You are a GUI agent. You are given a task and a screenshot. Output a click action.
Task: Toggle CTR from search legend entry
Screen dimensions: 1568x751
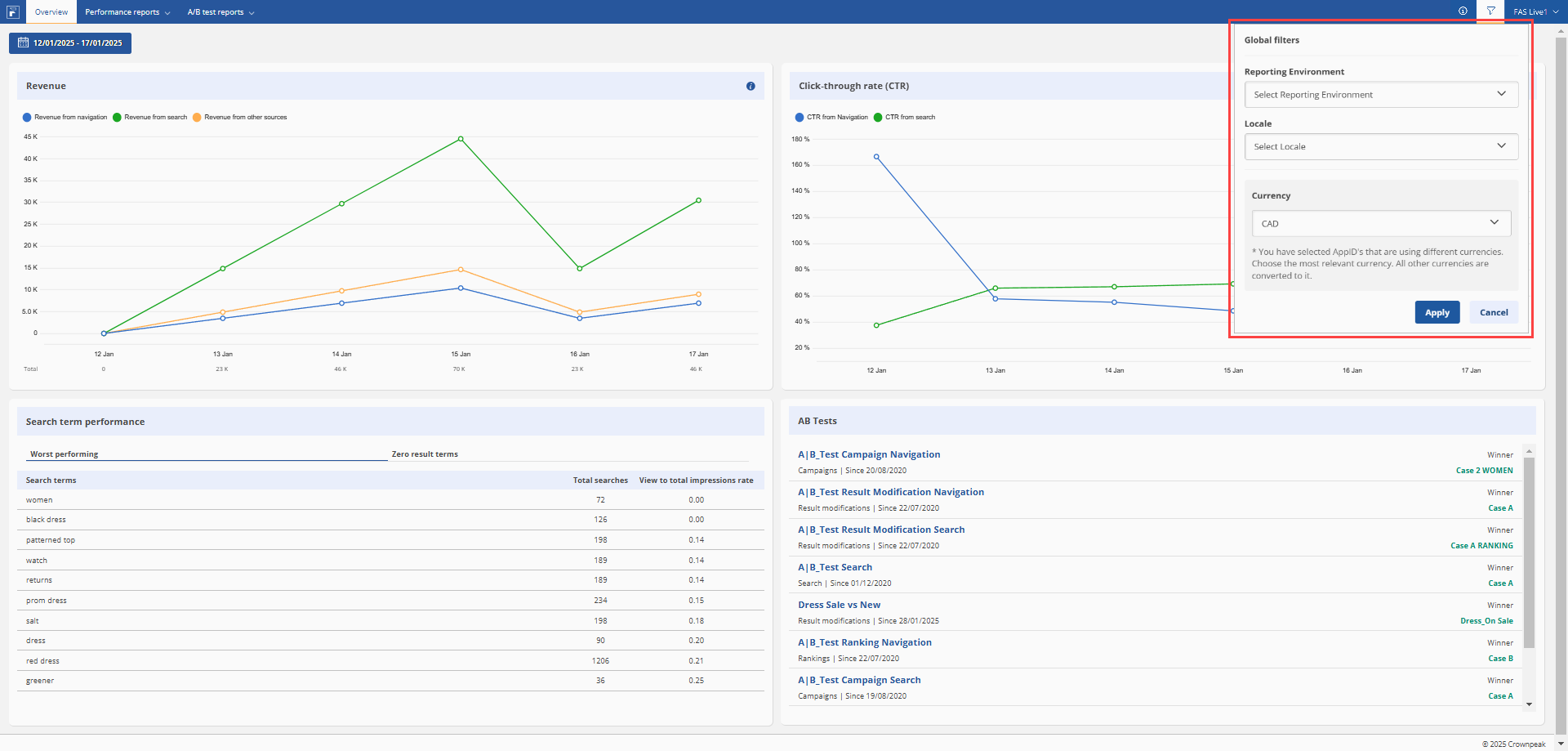click(904, 118)
